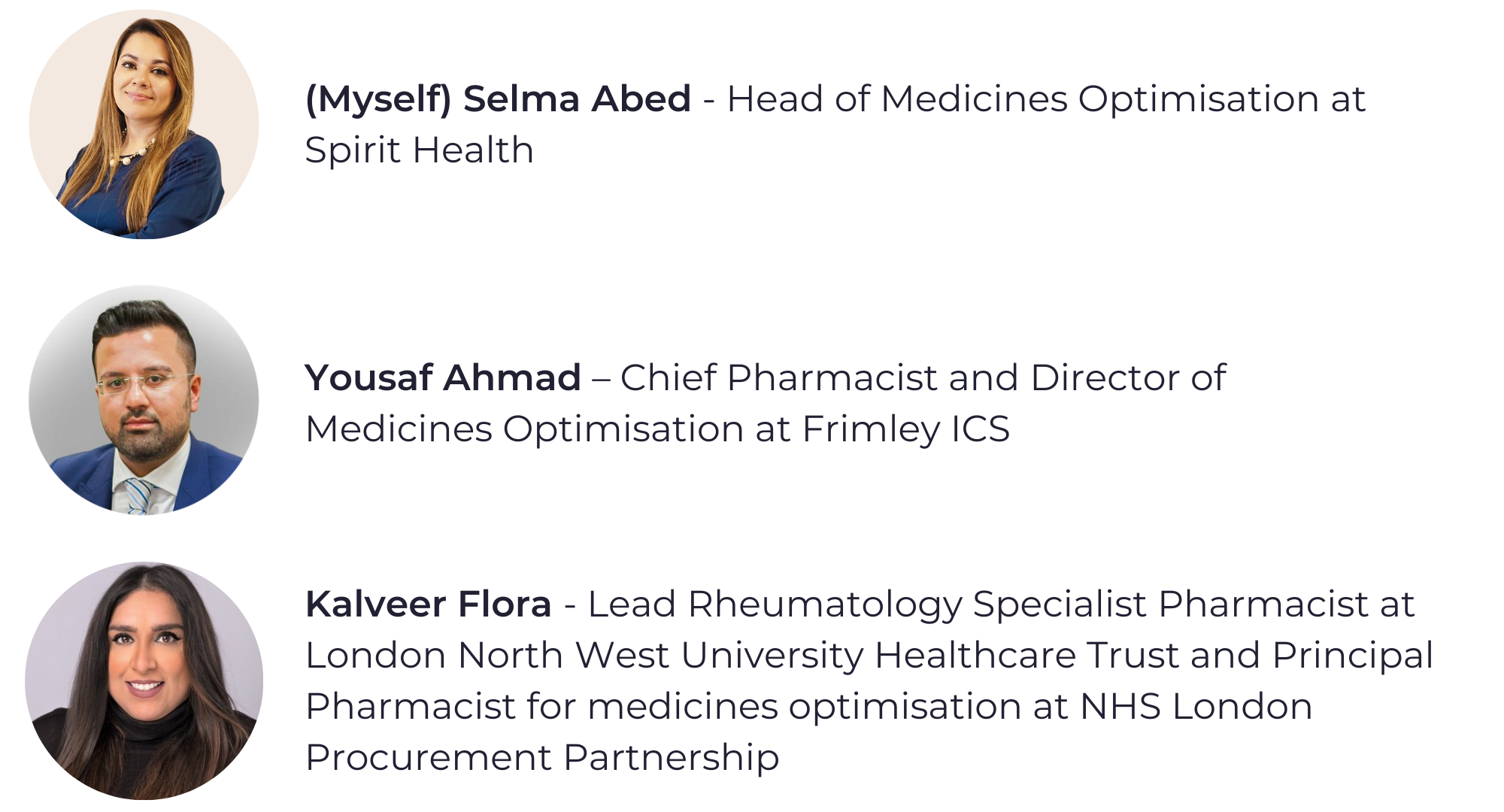Click Yousaf Ahmad's circular profile photo

tap(144, 400)
